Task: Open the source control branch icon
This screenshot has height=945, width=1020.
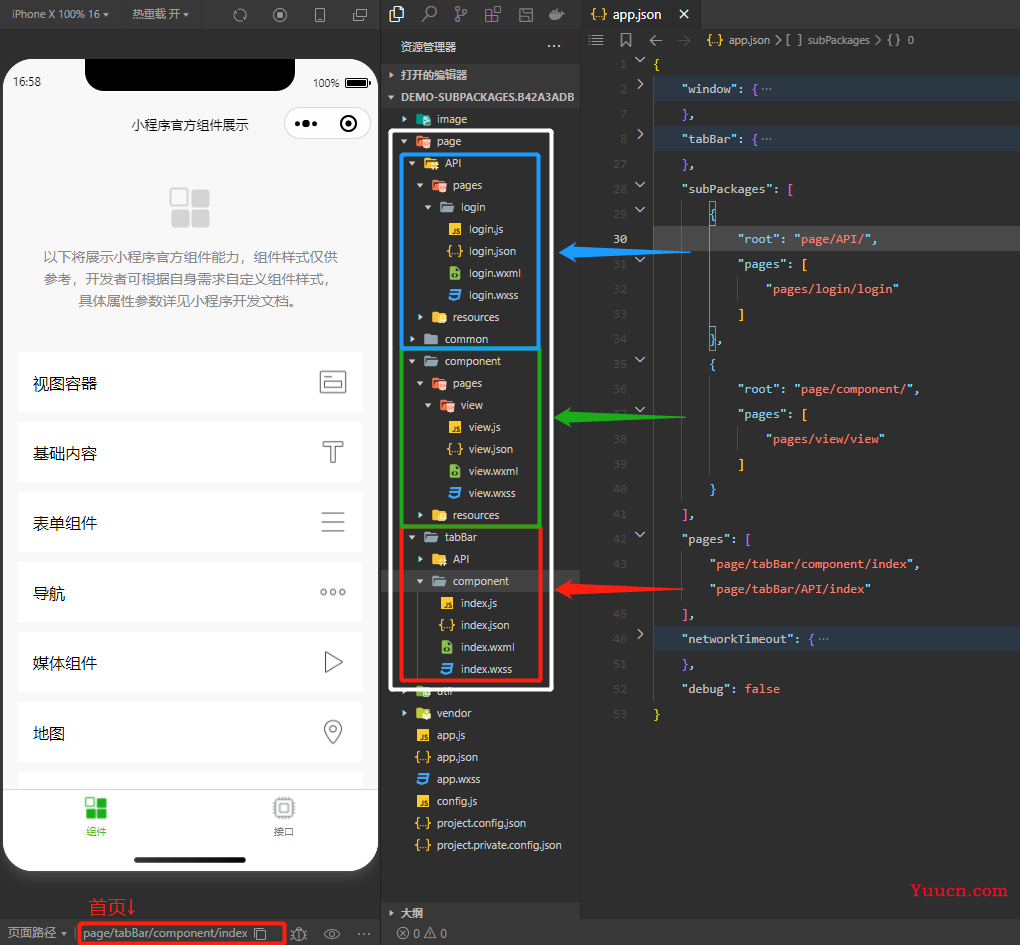Action: click(461, 14)
